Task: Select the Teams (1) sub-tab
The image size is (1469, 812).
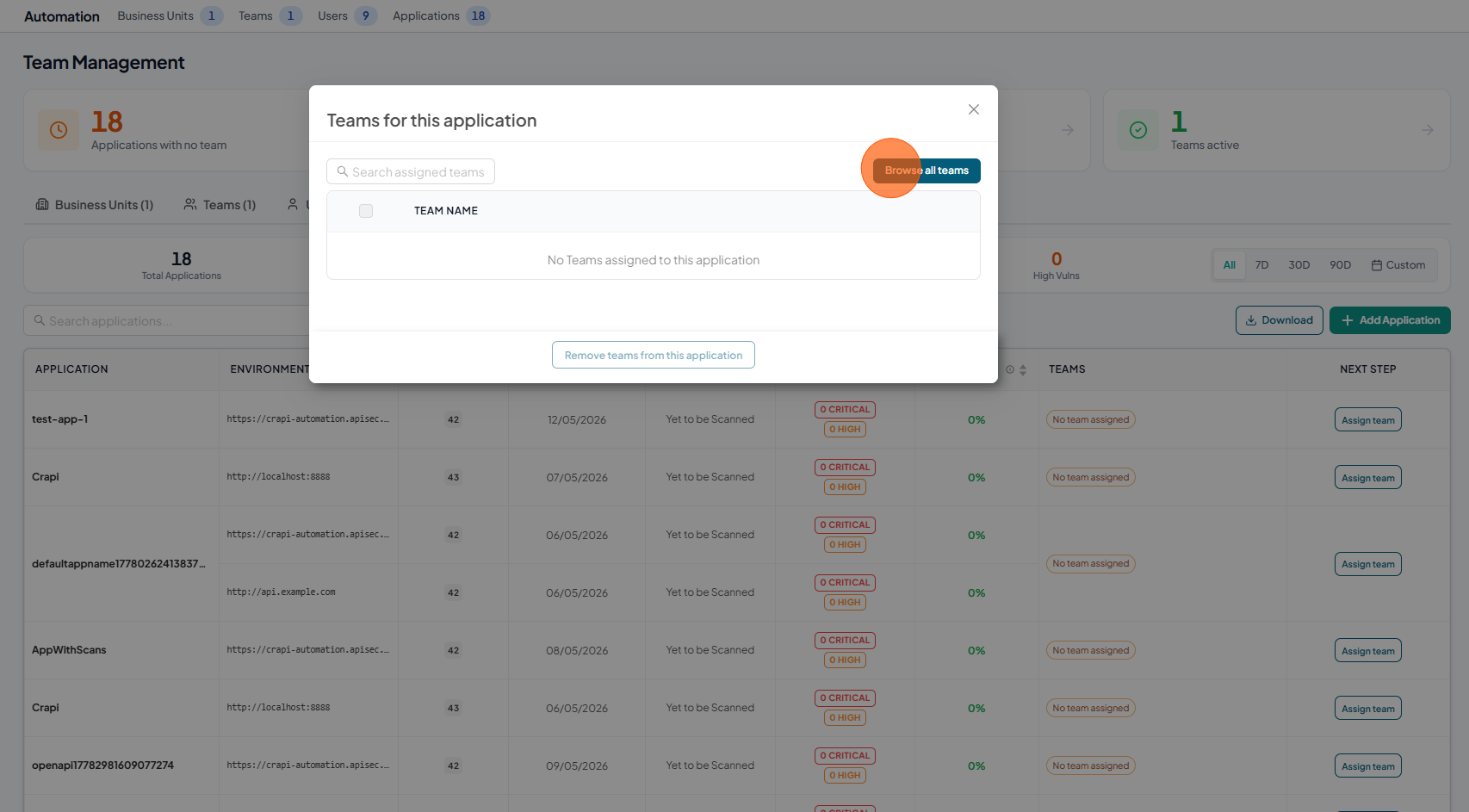Action: (x=220, y=205)
